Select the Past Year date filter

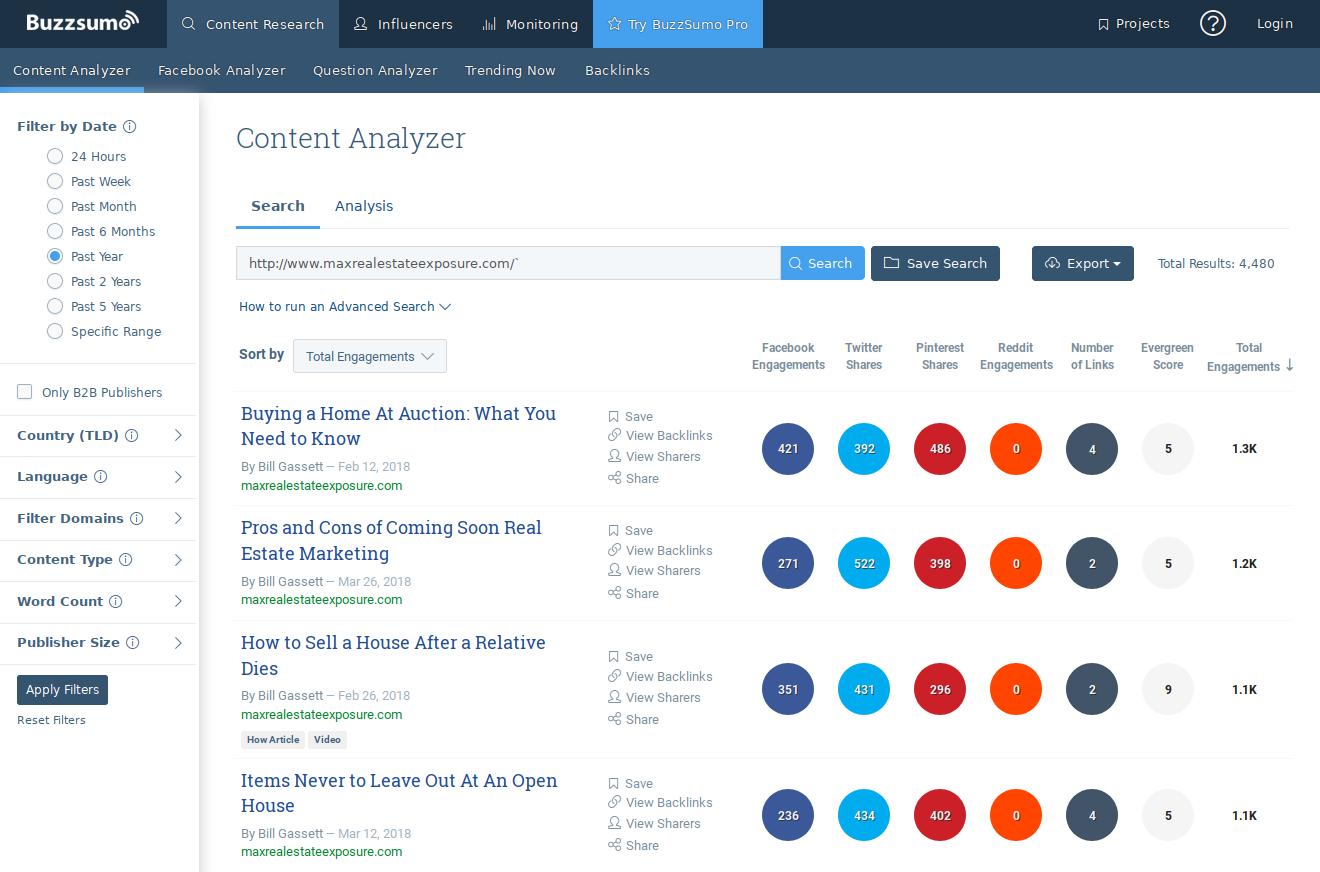pos(55,257)
